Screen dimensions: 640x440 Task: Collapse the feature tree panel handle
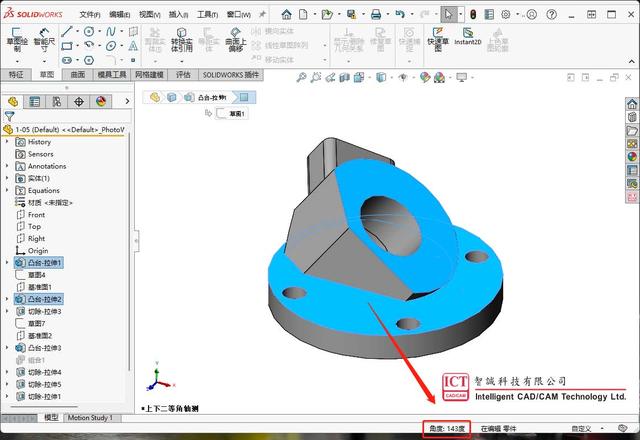(136, 240)
